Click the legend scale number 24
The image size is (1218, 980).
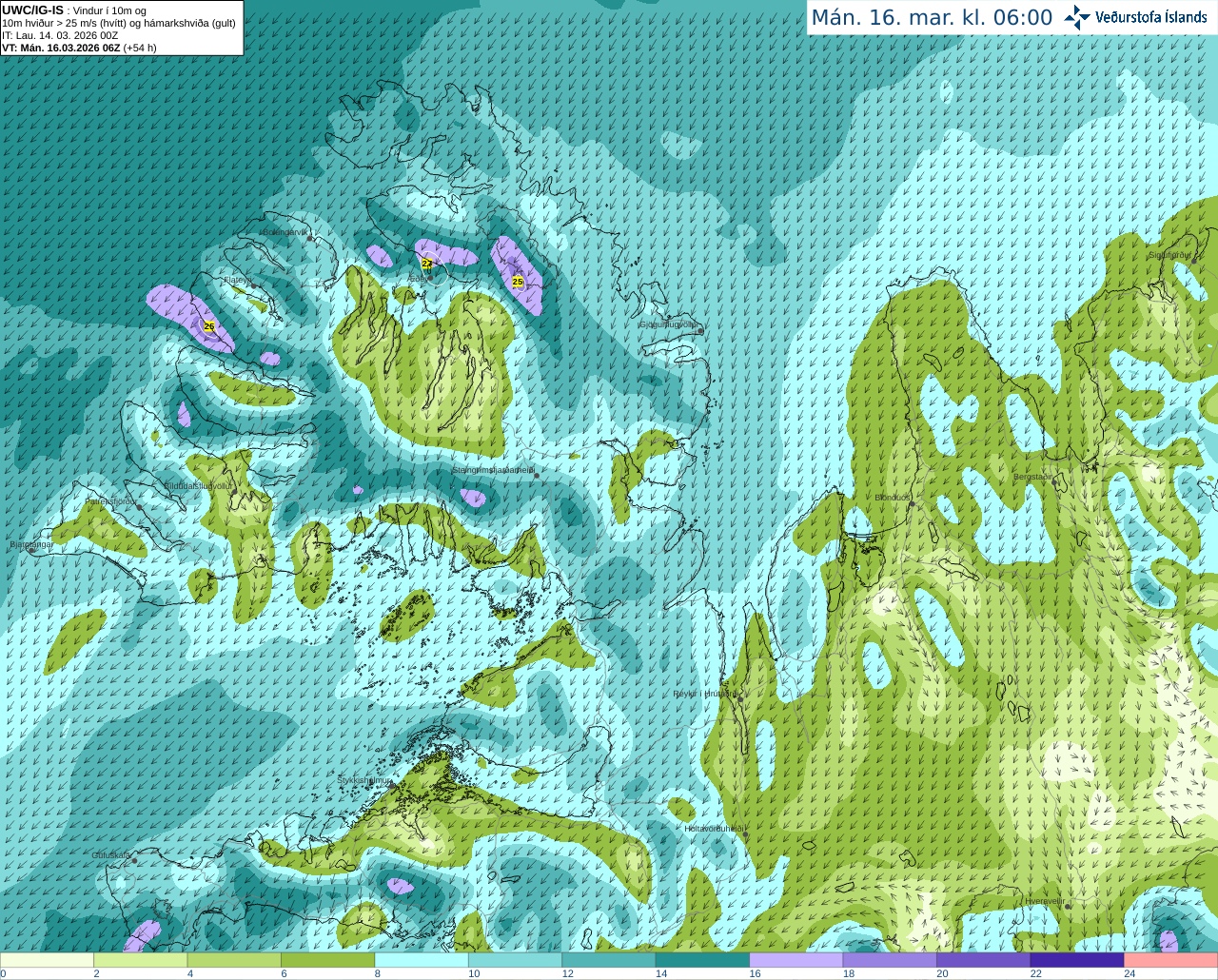point(1130,973)
